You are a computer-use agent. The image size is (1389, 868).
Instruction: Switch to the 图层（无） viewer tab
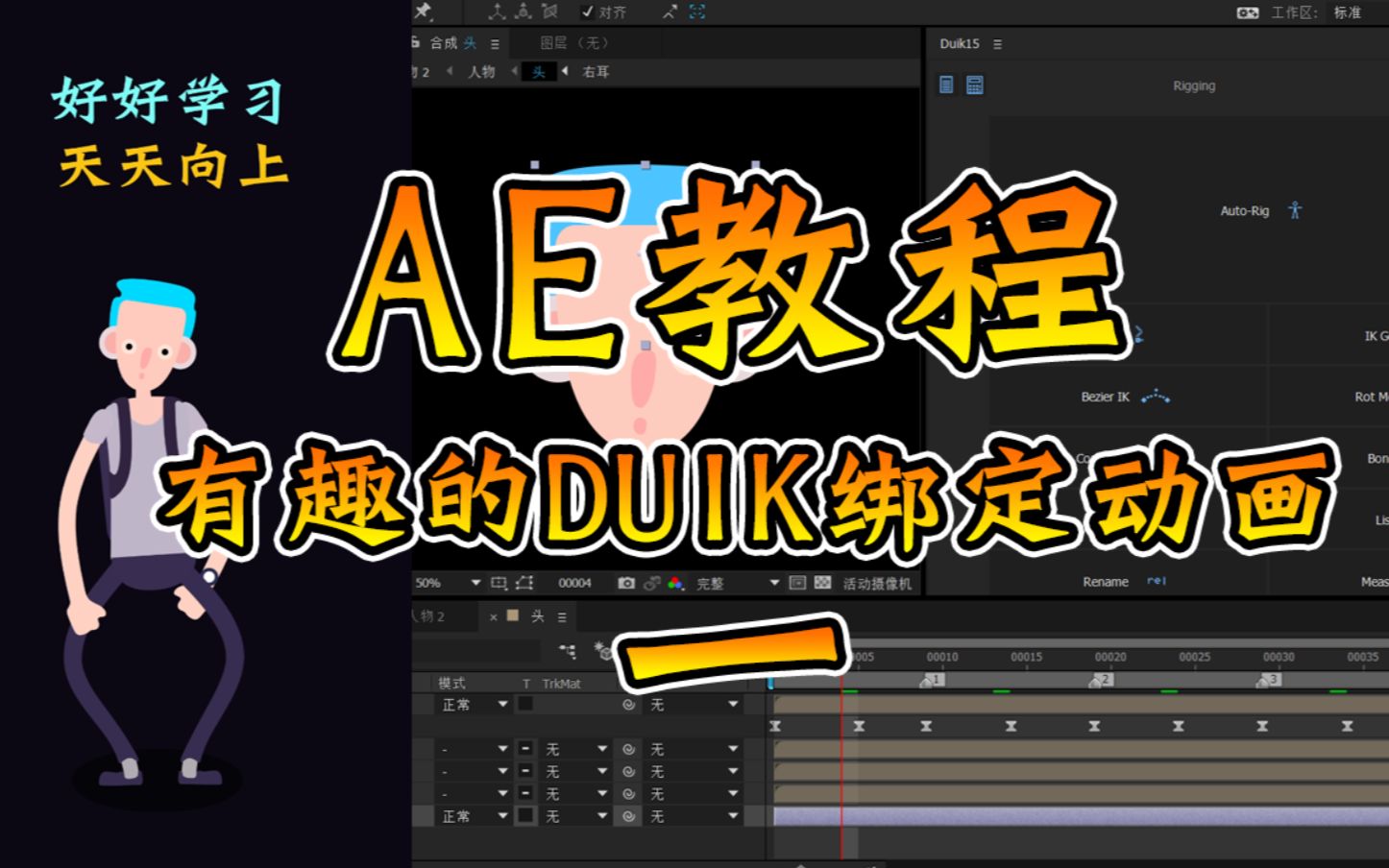pos(576,43)
